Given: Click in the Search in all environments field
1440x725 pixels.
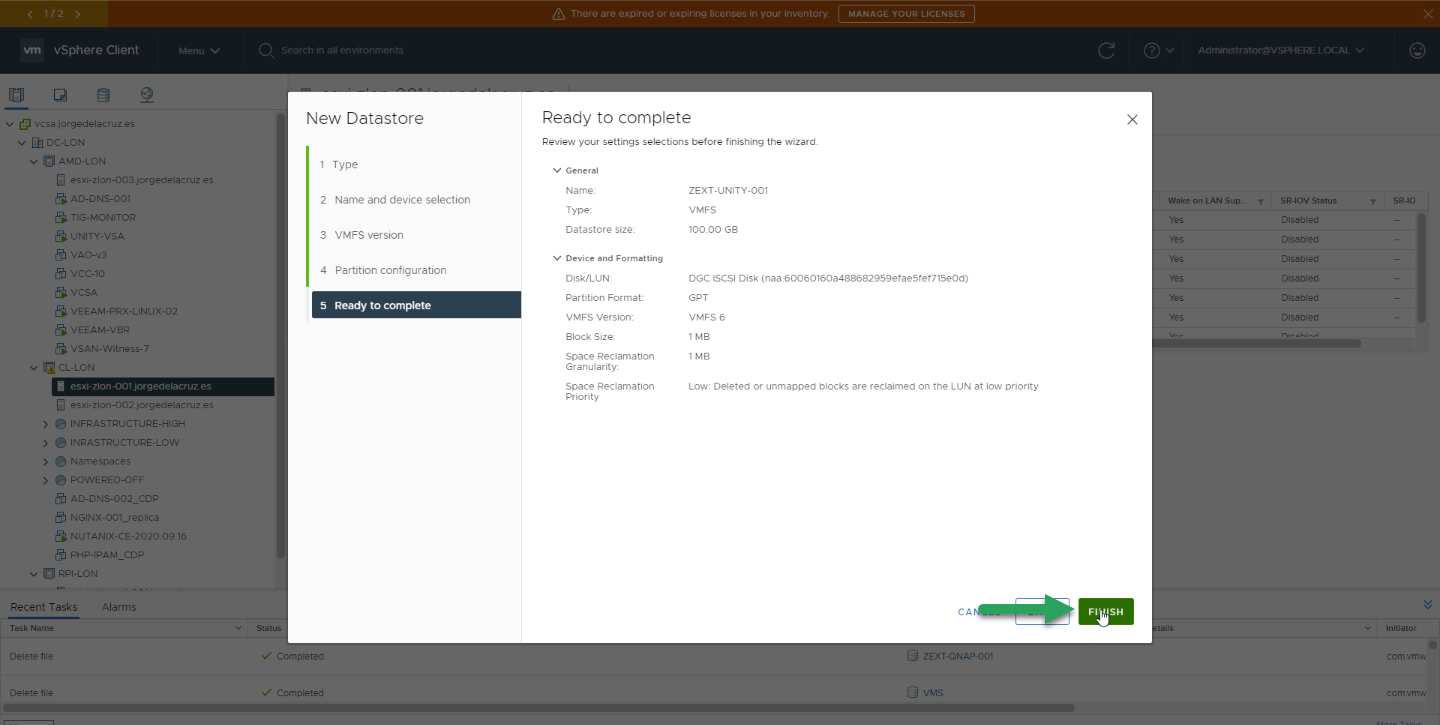Looking at the screenshot, I should 342,50.
